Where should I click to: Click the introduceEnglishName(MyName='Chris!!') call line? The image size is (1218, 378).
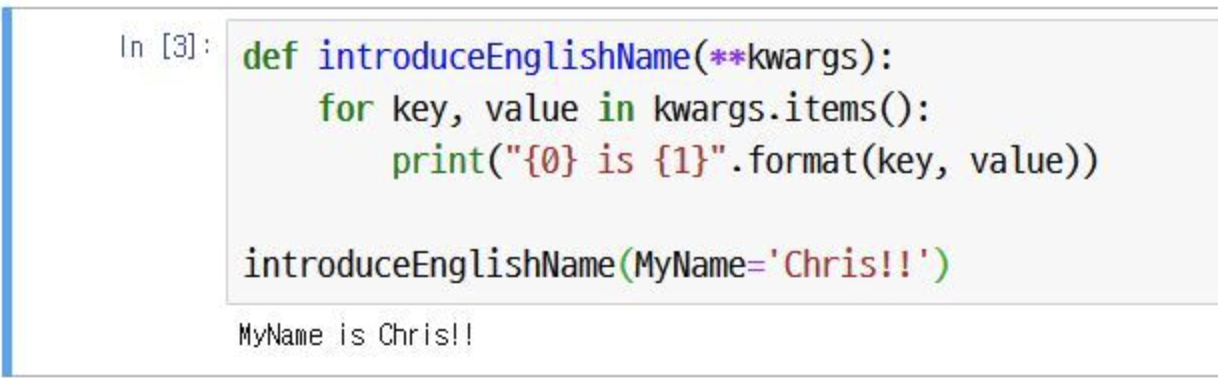596,266
